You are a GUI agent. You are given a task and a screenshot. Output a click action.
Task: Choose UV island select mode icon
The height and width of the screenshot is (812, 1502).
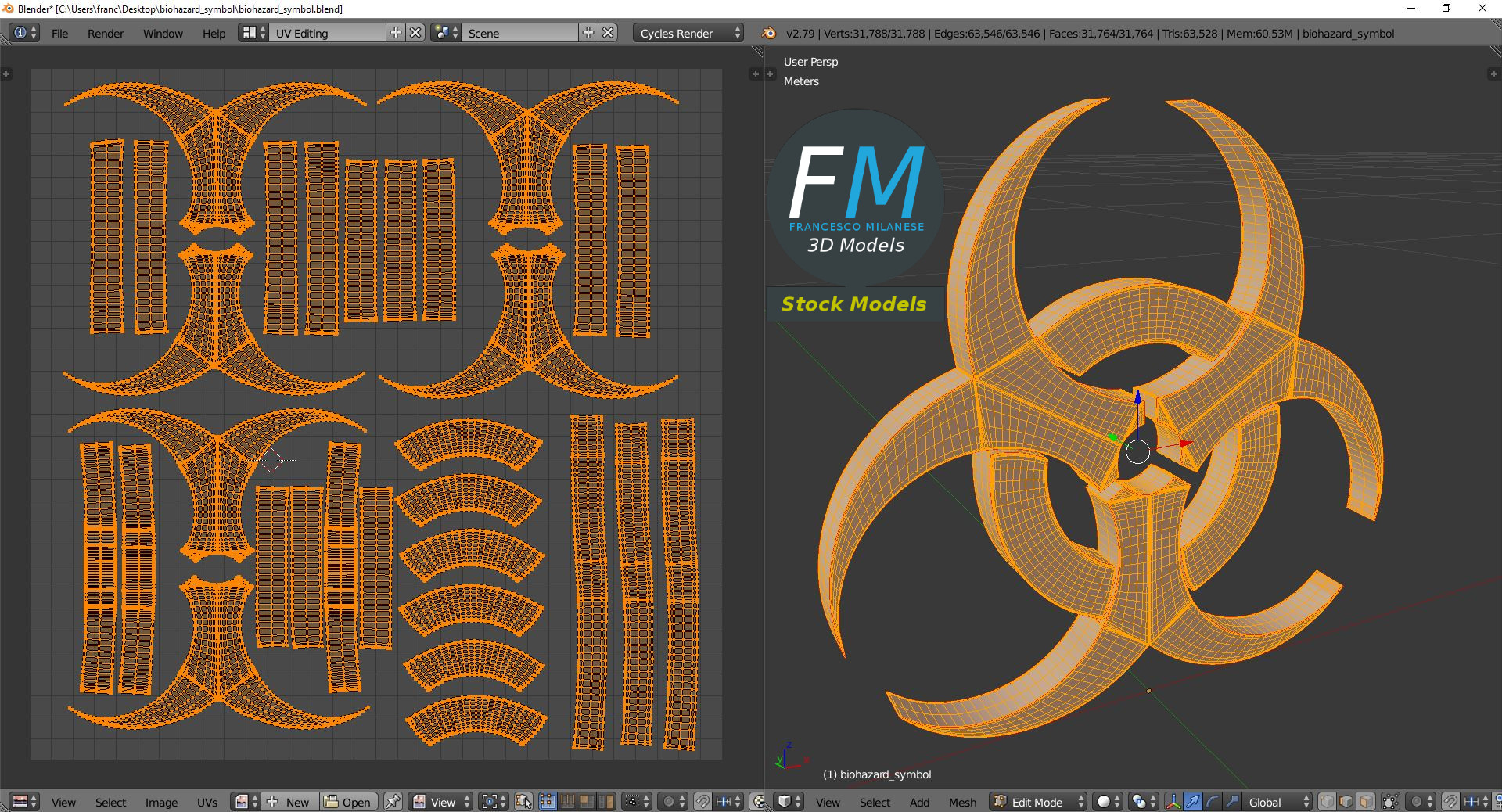(x=606, y=802)
